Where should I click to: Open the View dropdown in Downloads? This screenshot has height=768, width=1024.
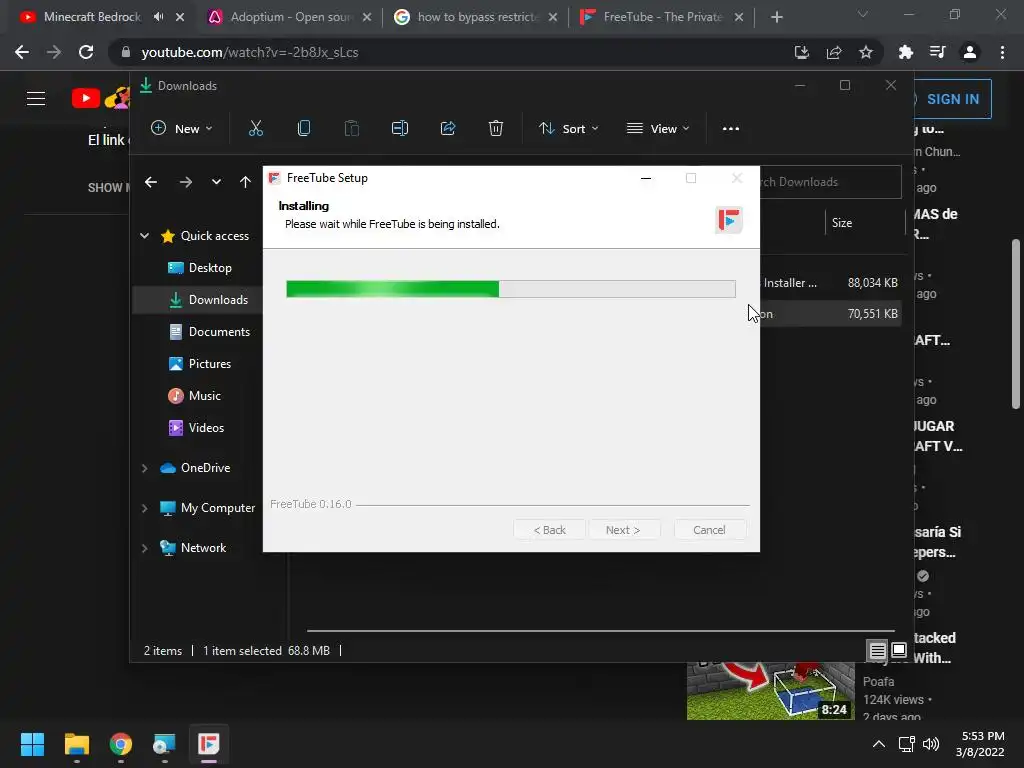coord(658,129)
